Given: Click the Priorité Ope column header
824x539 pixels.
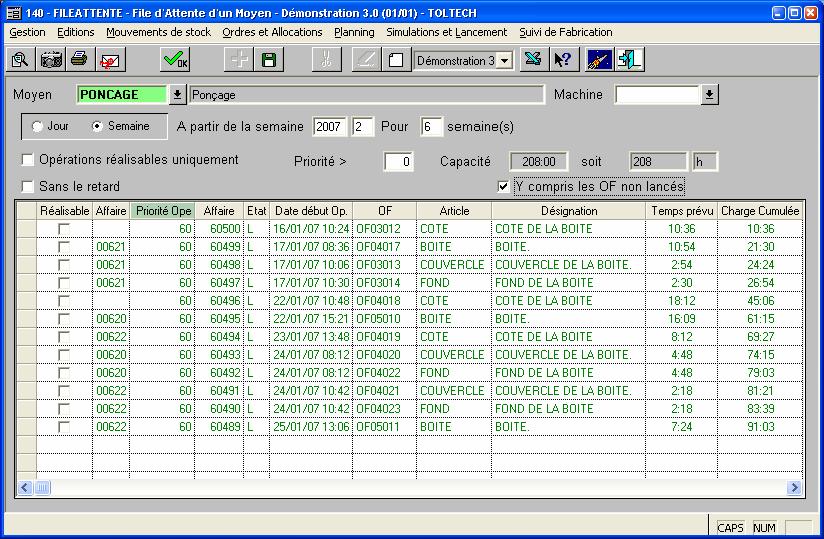Looking at the screenshot, I should pos(162,211).
